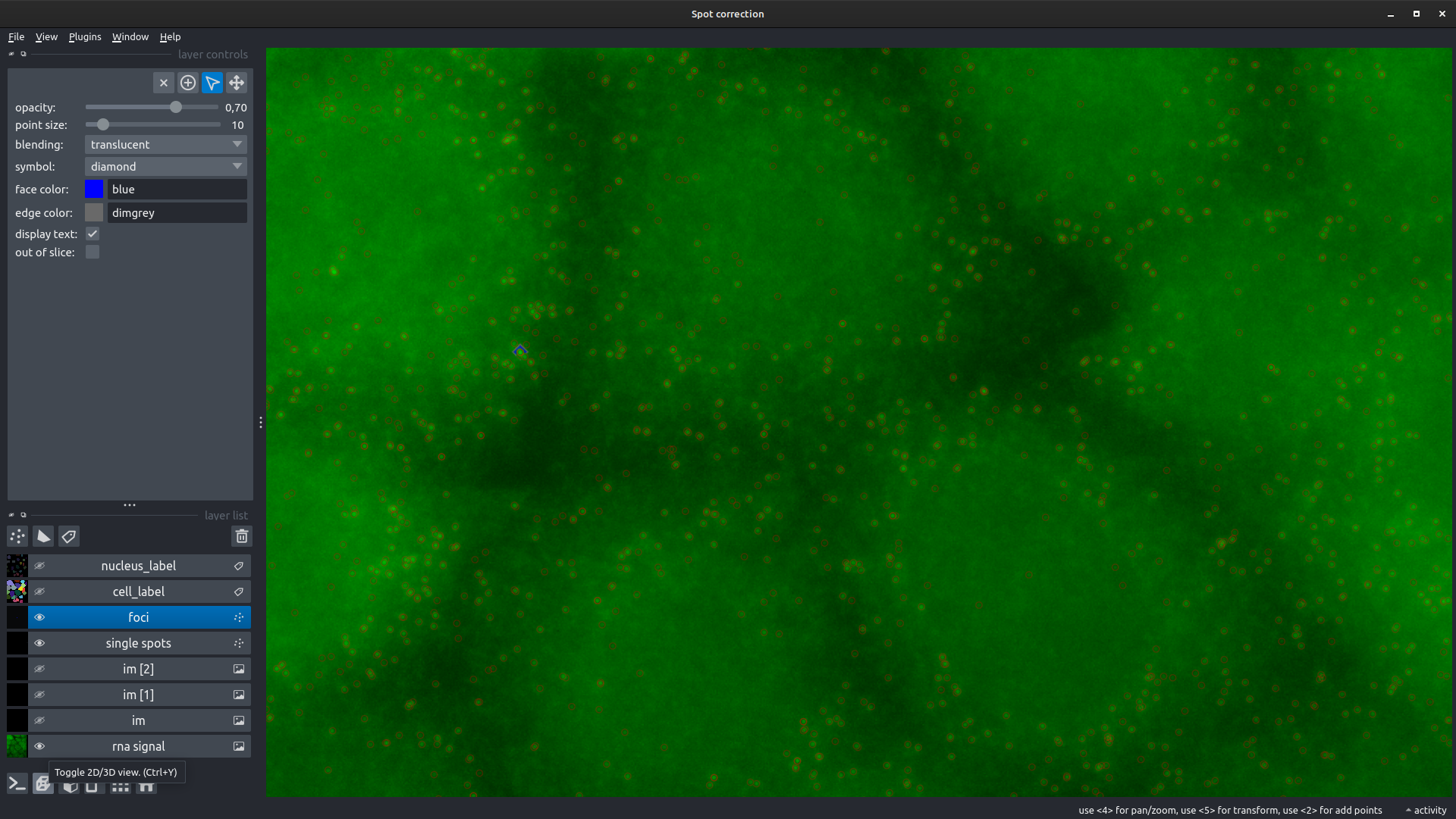Open the symbol dropdown showing diamond

pyautogui.click(x=166, y=167)
